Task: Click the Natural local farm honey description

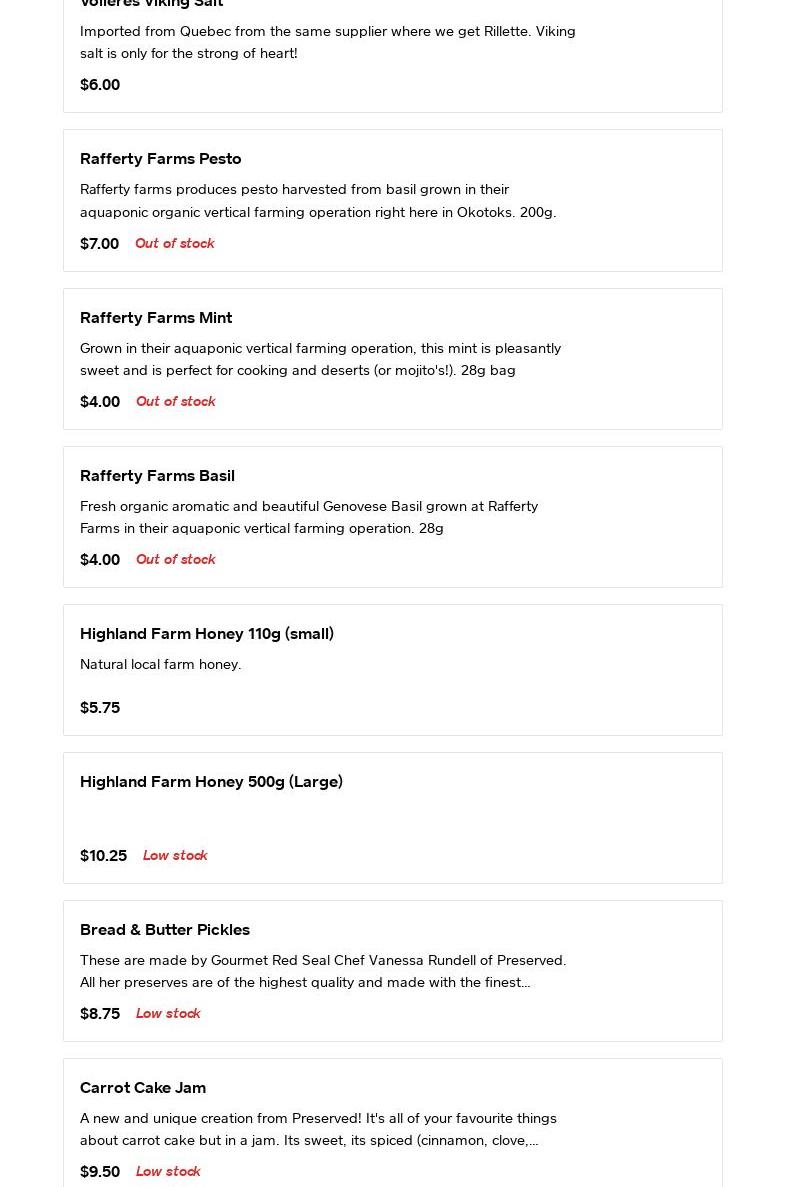Action: pyautogui.click(x=160, y=664)
